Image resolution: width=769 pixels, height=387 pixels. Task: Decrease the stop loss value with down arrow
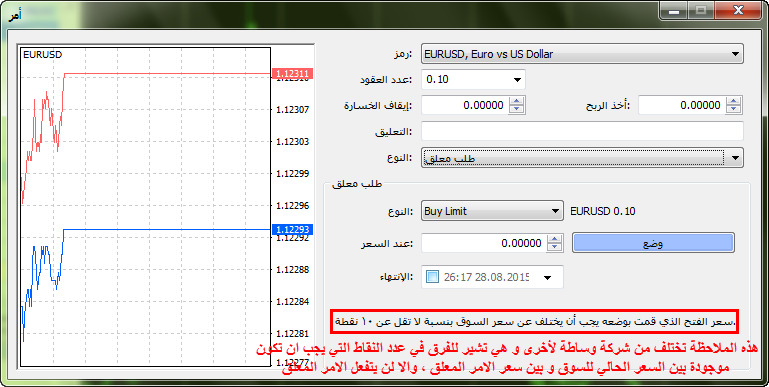pyautogui.click(x=517, y=109)
